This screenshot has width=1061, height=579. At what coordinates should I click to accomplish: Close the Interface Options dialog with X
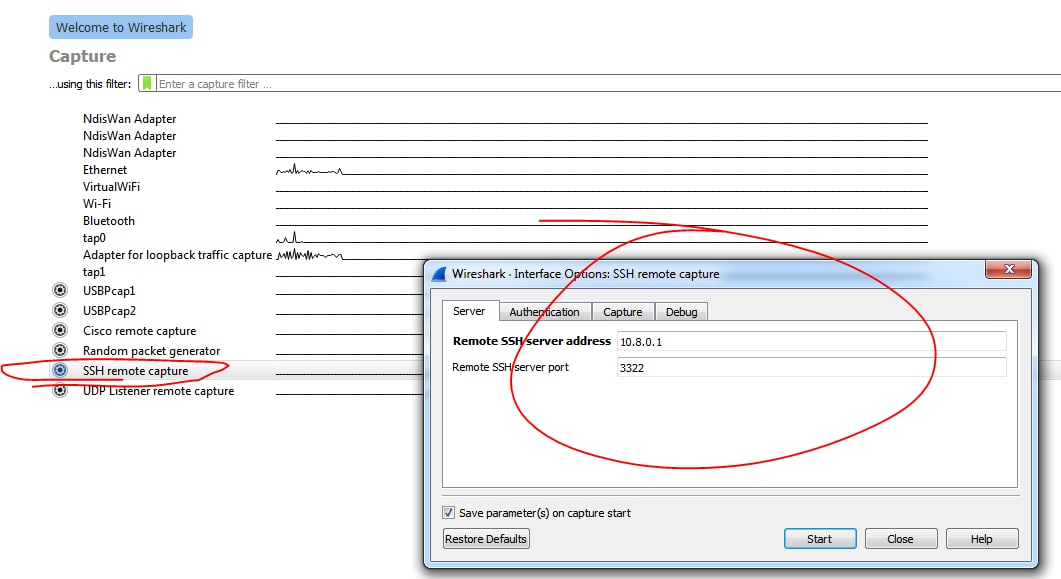point(1008,269)
